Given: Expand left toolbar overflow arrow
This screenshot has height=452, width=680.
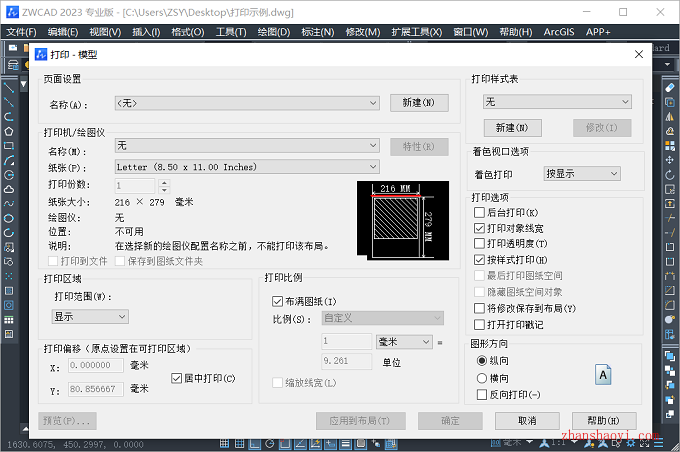Looking at the screenshot, I should pyautogui.click(x=23, y=84).
